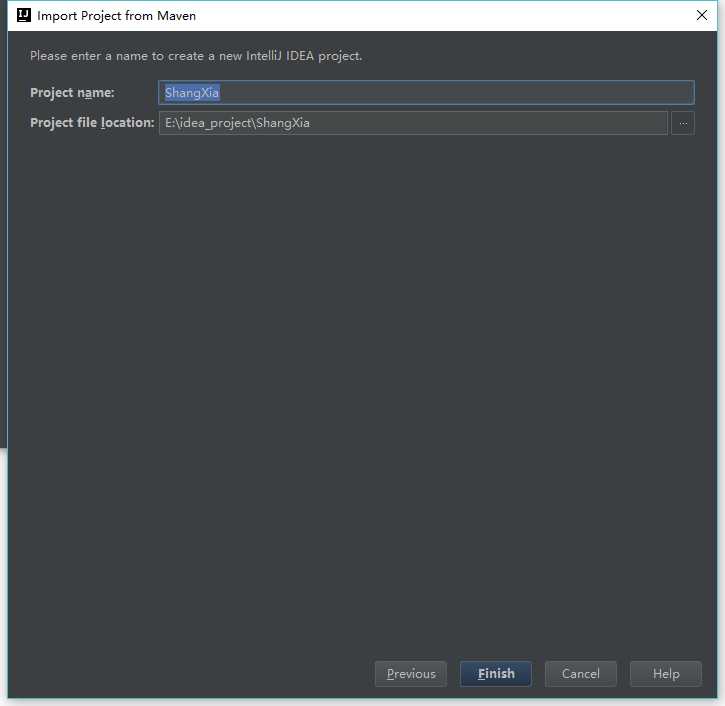Browse for project file location (ellipsis button)

[683, 123]
